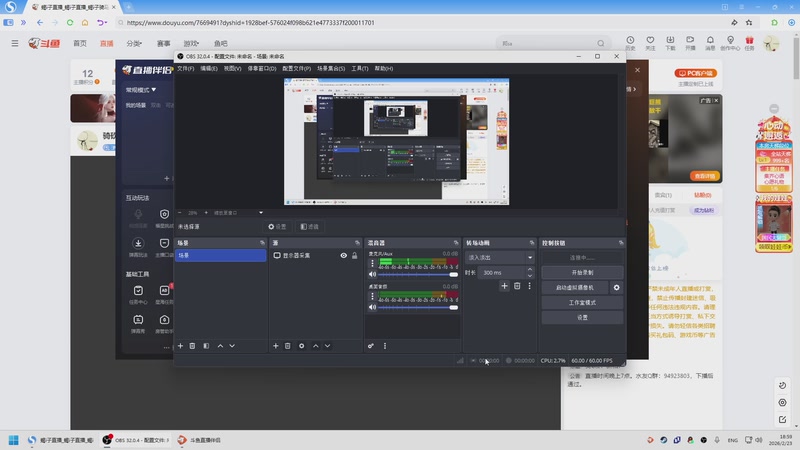Open Douyu download icon in header
Image resolution: width=800 pixels, height=450 pixels.
(670, 42)
